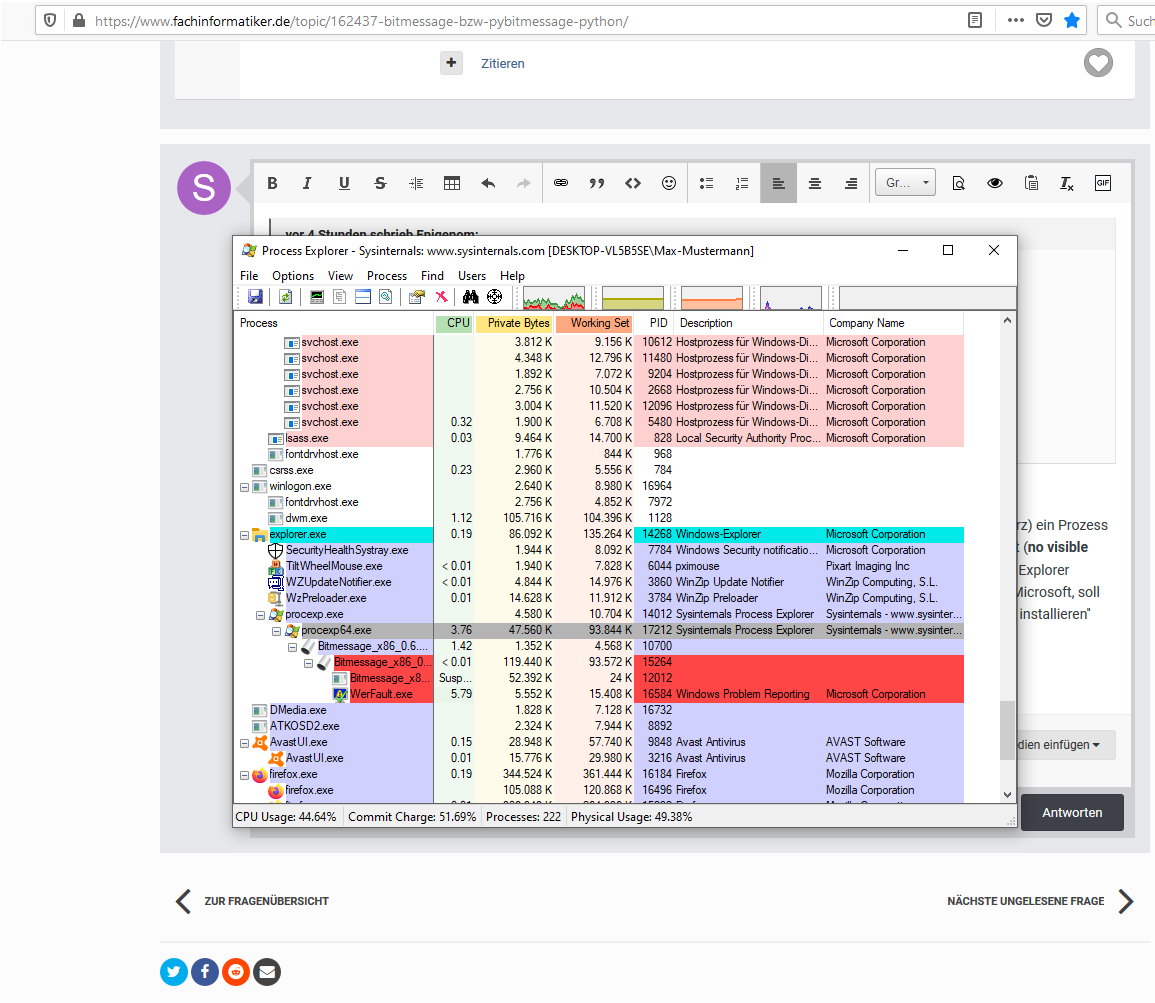Insert a table in the editor

pos(452,183)
